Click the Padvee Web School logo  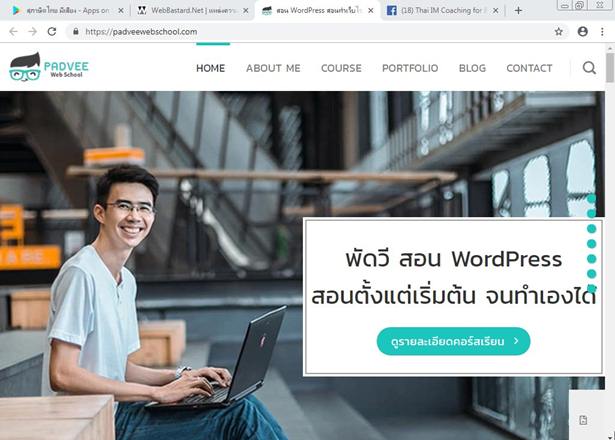[x=49, y=67]
